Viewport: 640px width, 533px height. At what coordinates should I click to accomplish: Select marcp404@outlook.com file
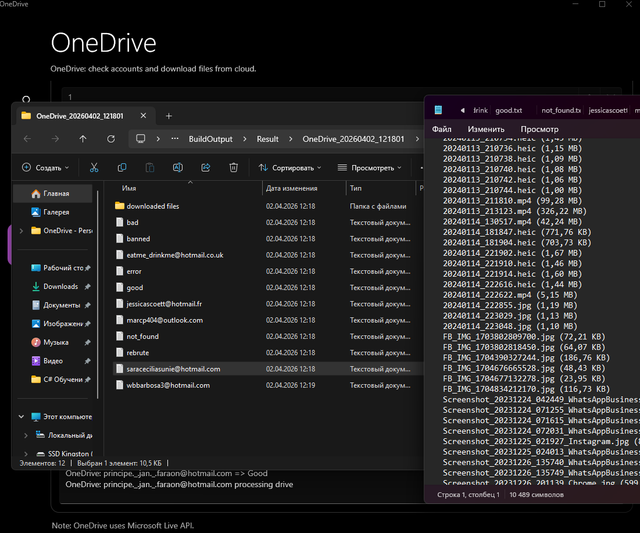point(267,320)
